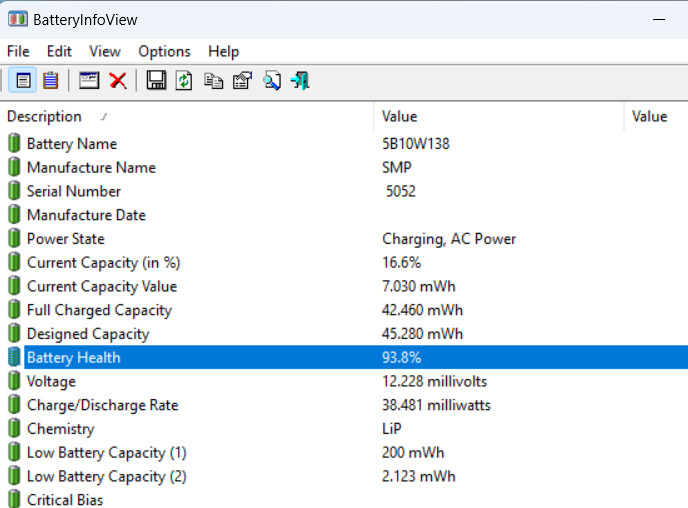Open the Edit menu

tap(59, 51)
